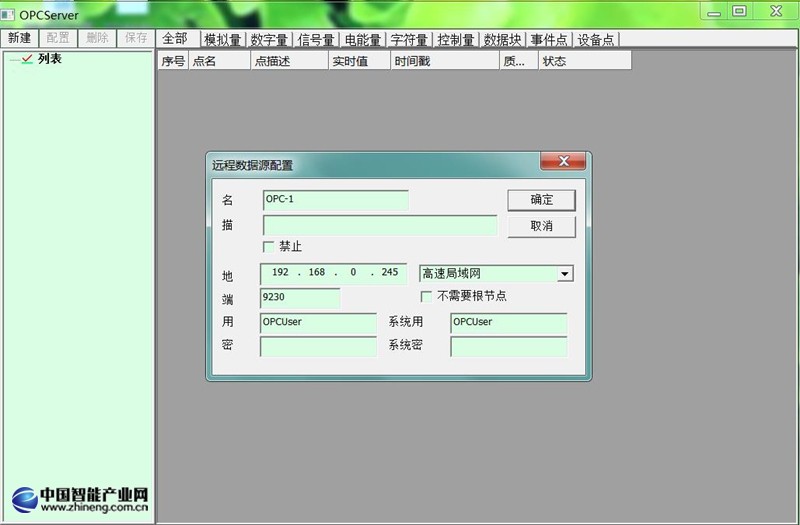800x525 pixels.
Task: Check the 不需要根节点 option
Action: (x=426, y=296)
